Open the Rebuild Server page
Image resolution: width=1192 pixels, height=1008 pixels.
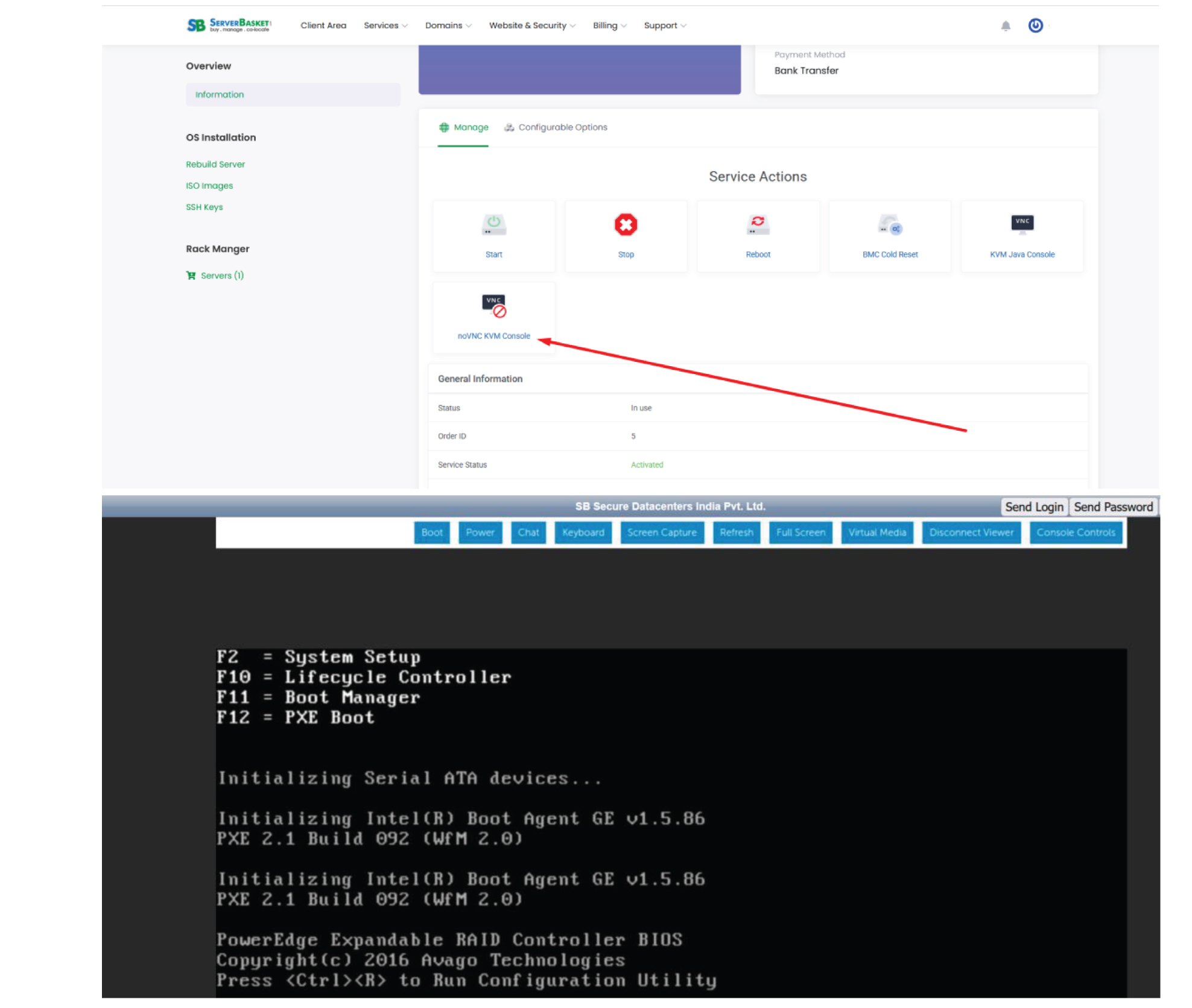click(215, 163)
